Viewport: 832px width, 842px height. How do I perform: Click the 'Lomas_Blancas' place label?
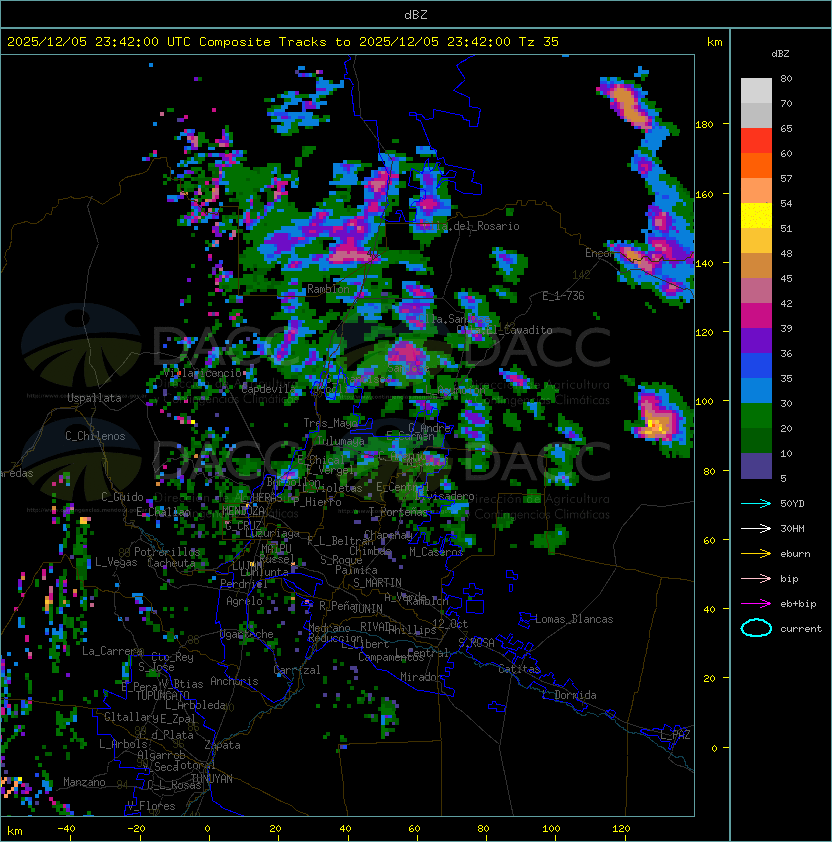pos(574,619)
